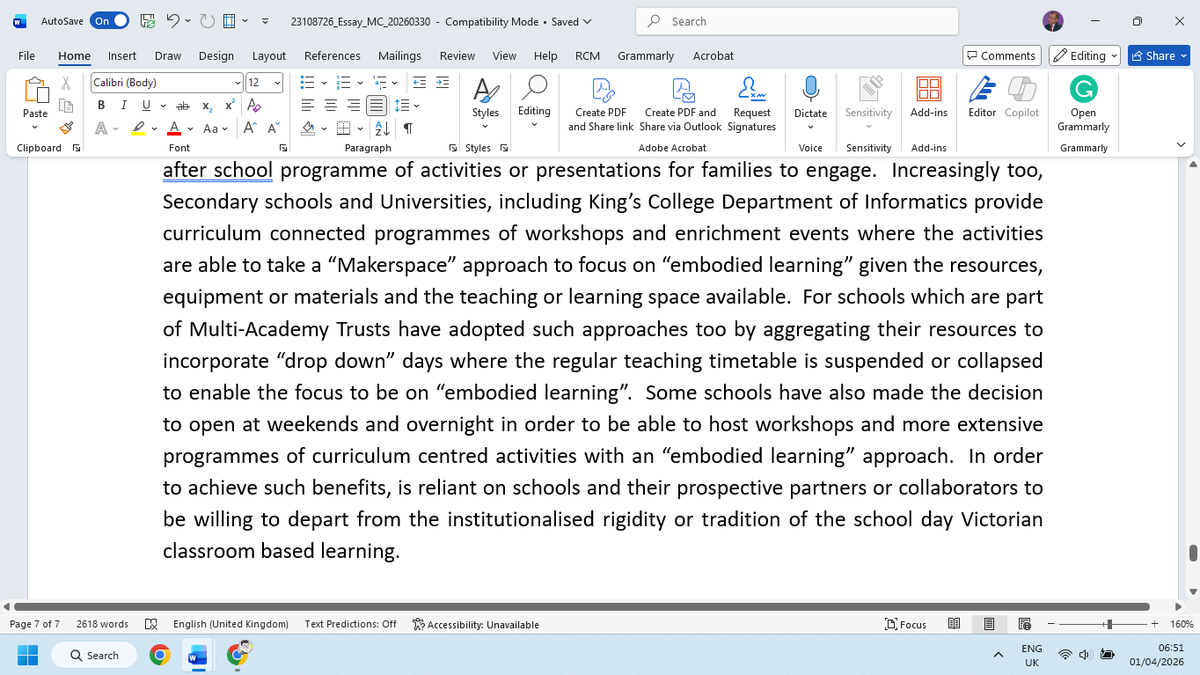Open the File menu
Viewport: 1200px width, 675px height.
27,56
